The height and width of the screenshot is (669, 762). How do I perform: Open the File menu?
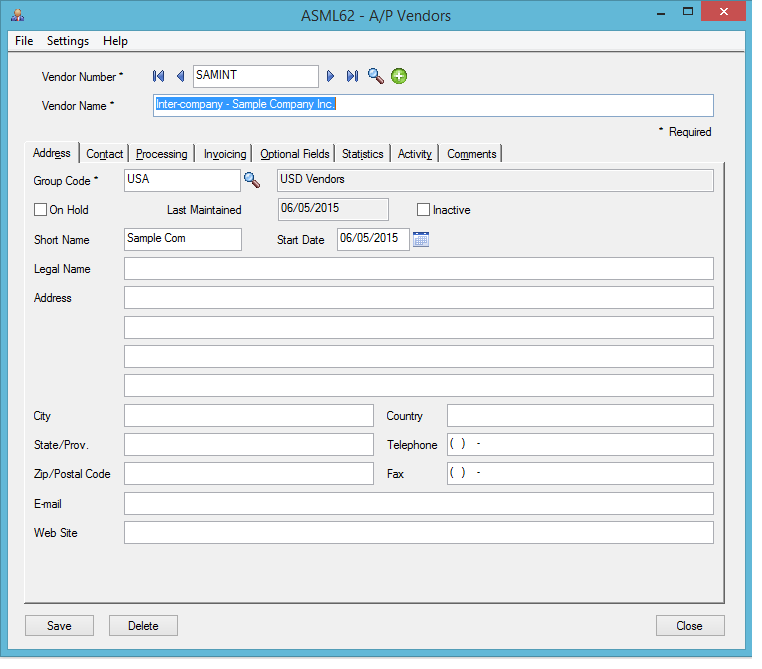coord(24,41)
